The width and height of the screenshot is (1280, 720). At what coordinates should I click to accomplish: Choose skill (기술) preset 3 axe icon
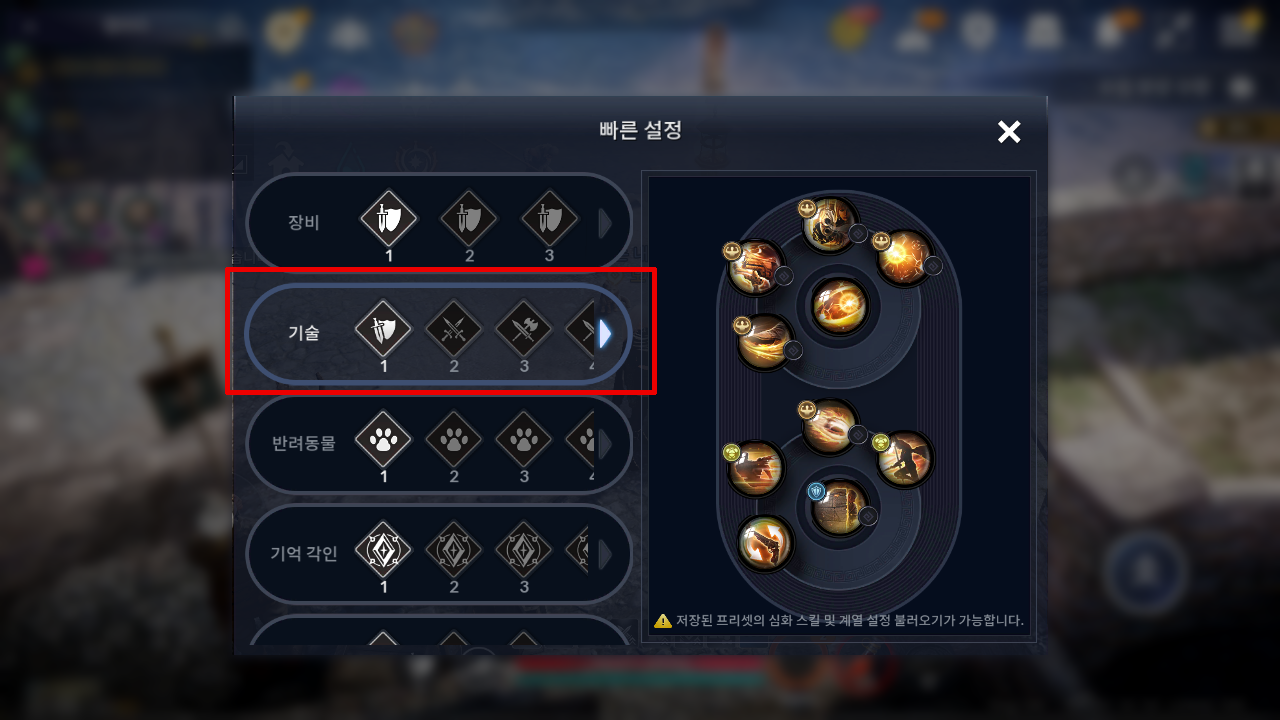(x=524, y=329)
